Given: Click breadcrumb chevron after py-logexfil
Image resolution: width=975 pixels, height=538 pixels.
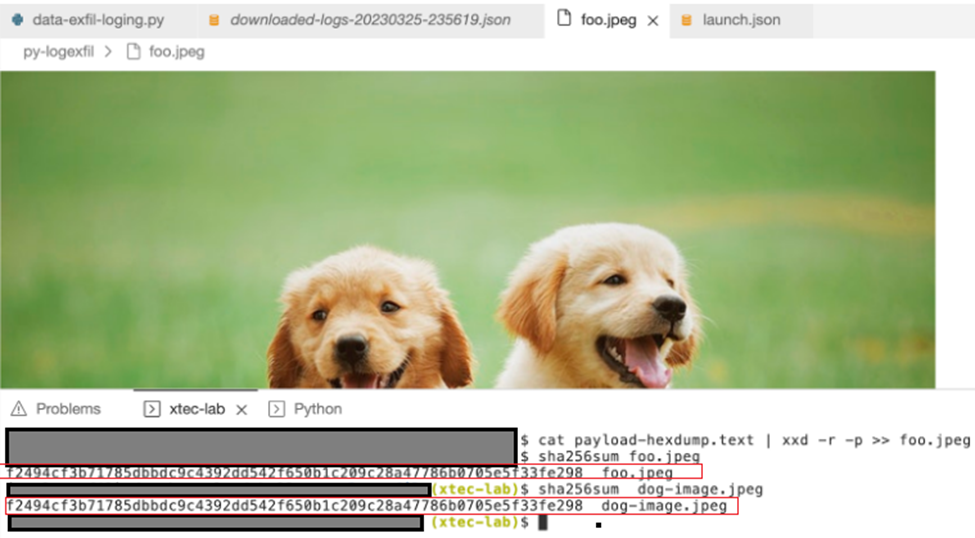Looking at the screenshot, I should [x=109, y=52].
